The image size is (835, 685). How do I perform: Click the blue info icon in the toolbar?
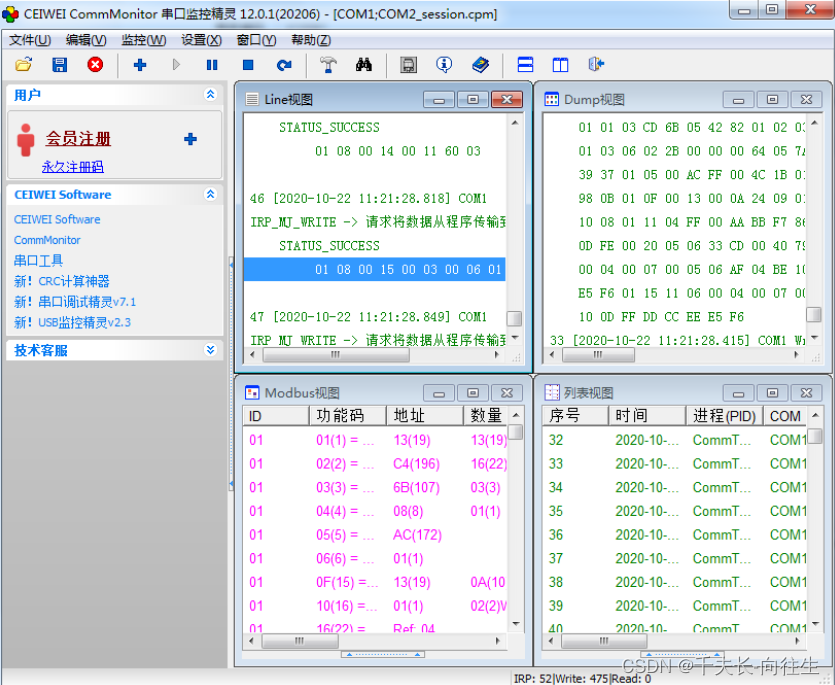pos(444,65)
